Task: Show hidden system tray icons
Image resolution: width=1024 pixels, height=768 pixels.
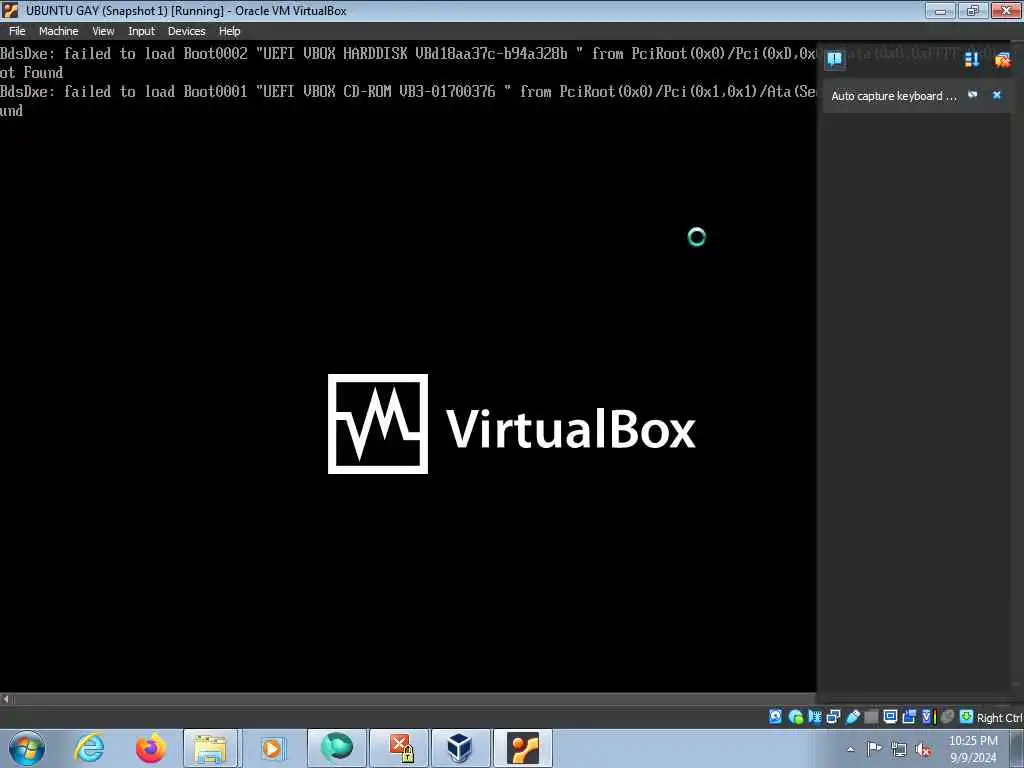Action: (850, 749)
